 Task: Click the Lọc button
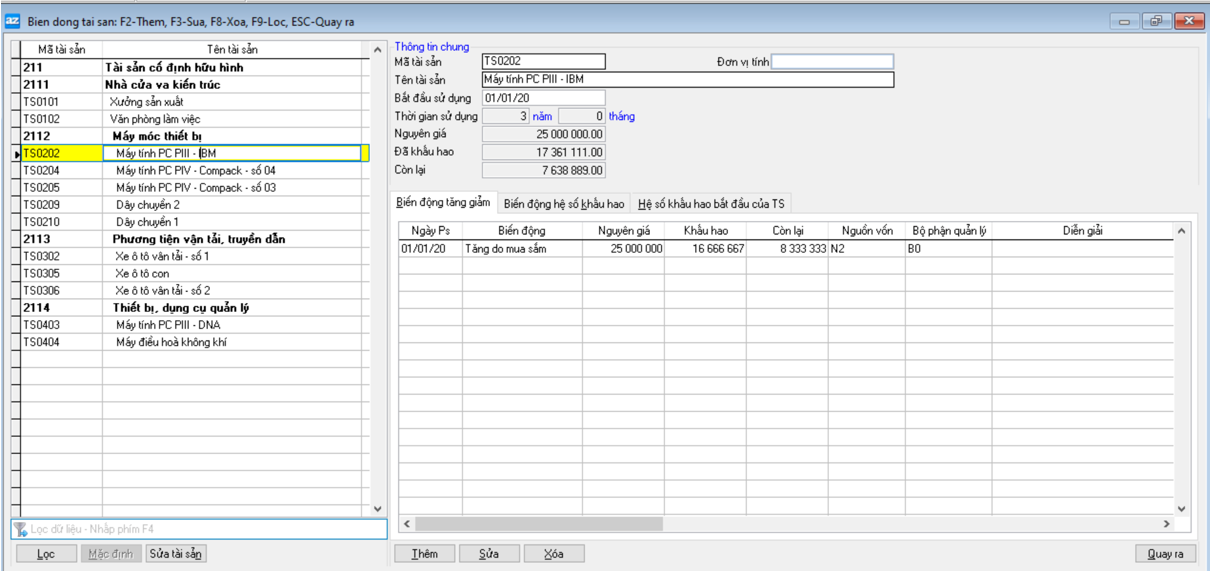(46, 554)
